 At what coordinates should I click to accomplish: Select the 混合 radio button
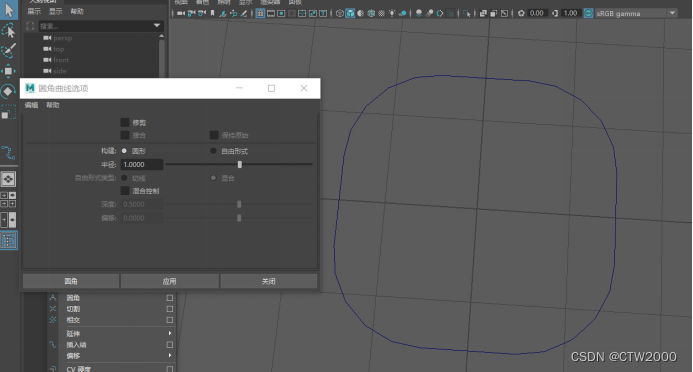pyautogui.click(x=213, y=178)
